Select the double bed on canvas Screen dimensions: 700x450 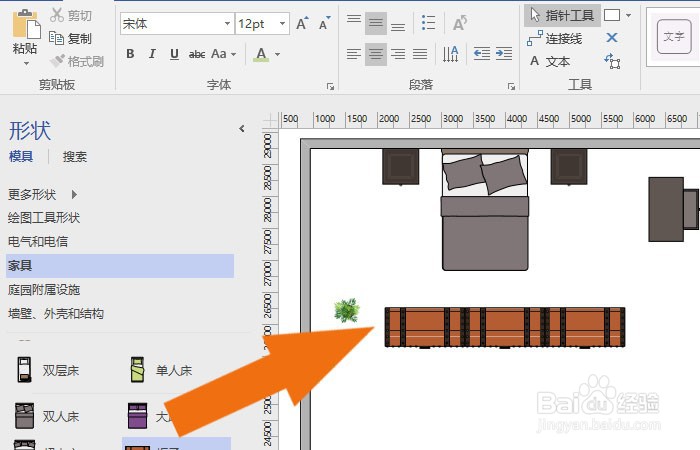[x=485, y=209]
